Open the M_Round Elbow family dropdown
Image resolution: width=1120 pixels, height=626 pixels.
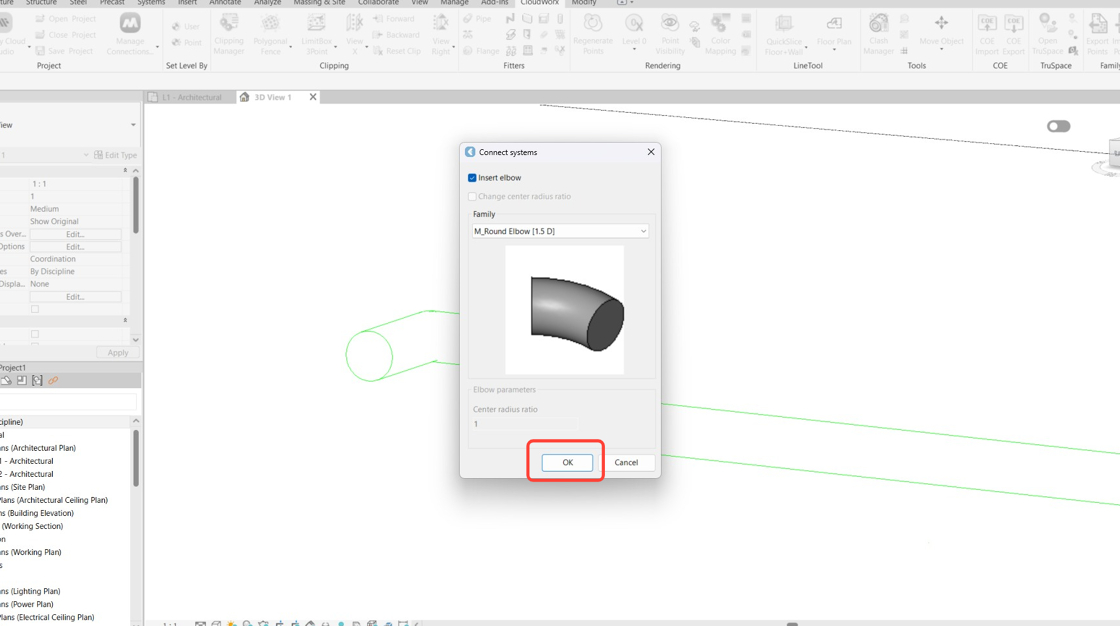pyautogui.click(x=560, y=232)
